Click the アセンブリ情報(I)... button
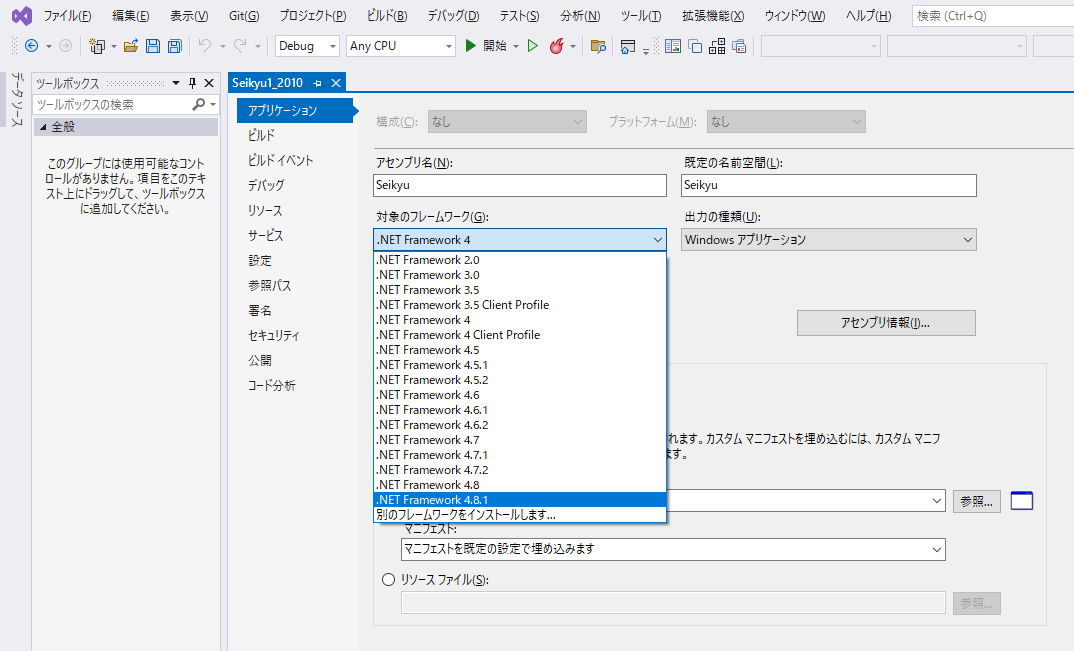The height and width of the screenshot is (651, 1074). [x=886, y=323]
